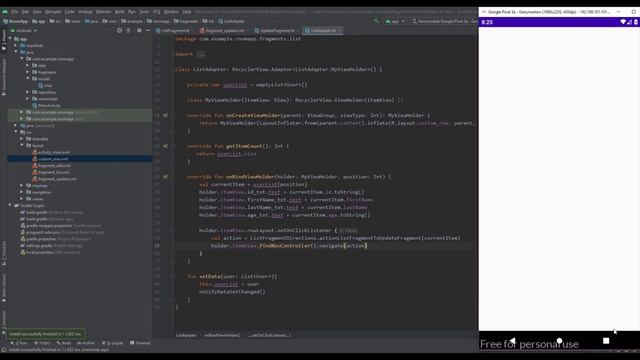Collapse the layout folder
This screenshot has width=640, height=360.
[x=22, y=145]
